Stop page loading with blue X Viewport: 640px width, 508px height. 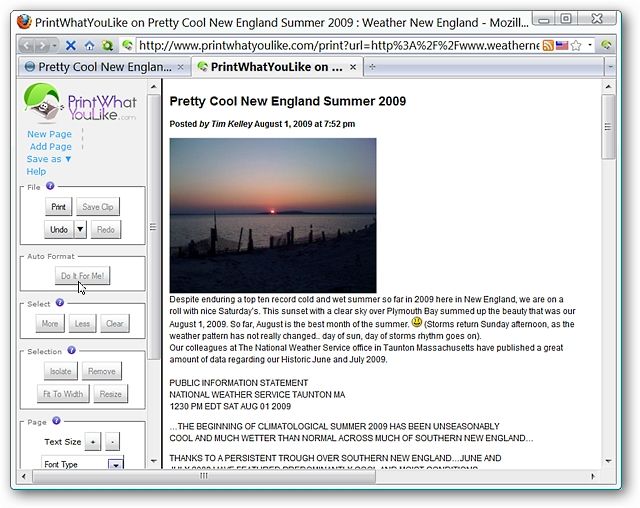point(71,45)
